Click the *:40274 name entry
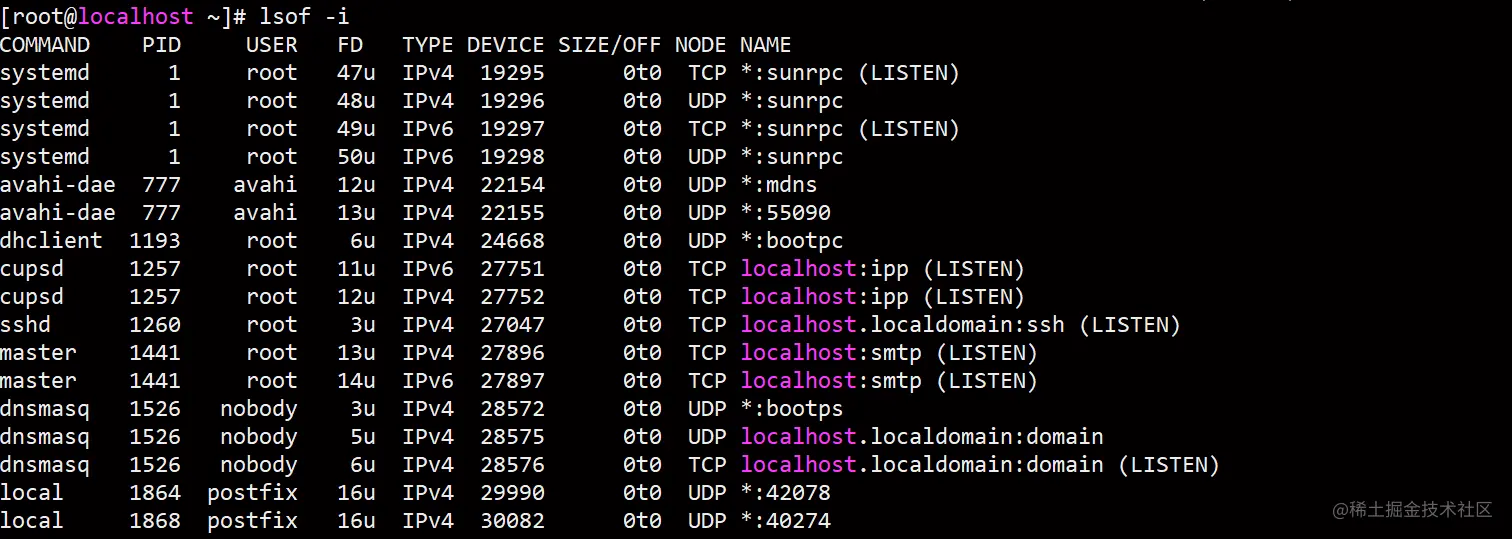Screen dimensions: 1512x539 coord(786,521)
